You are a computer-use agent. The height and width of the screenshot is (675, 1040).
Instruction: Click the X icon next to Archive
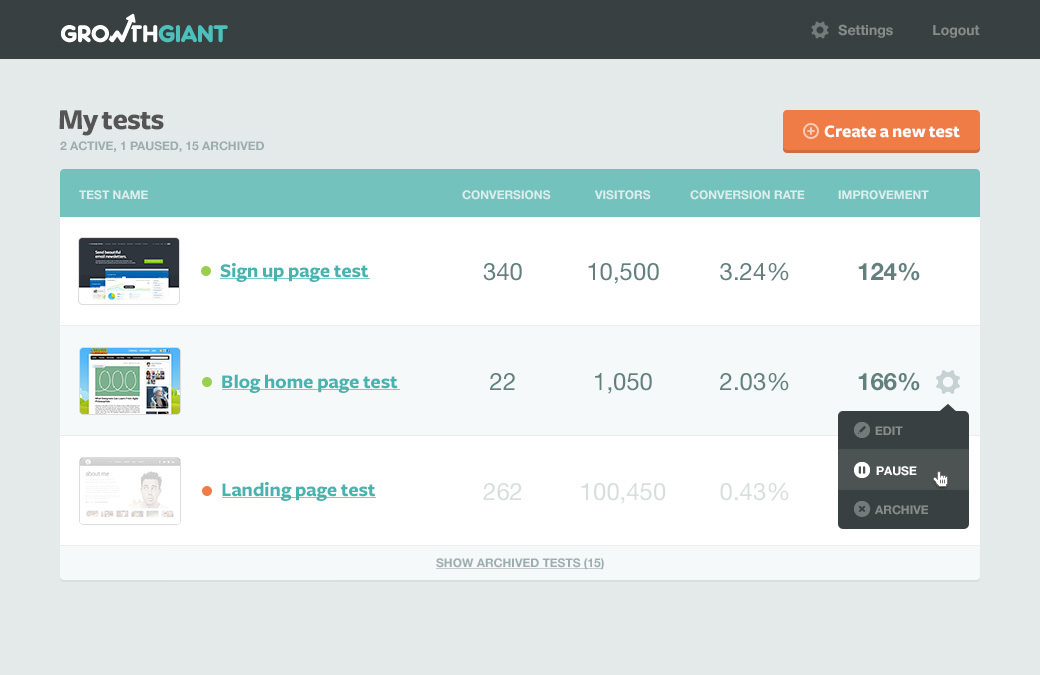coord(862,509)
